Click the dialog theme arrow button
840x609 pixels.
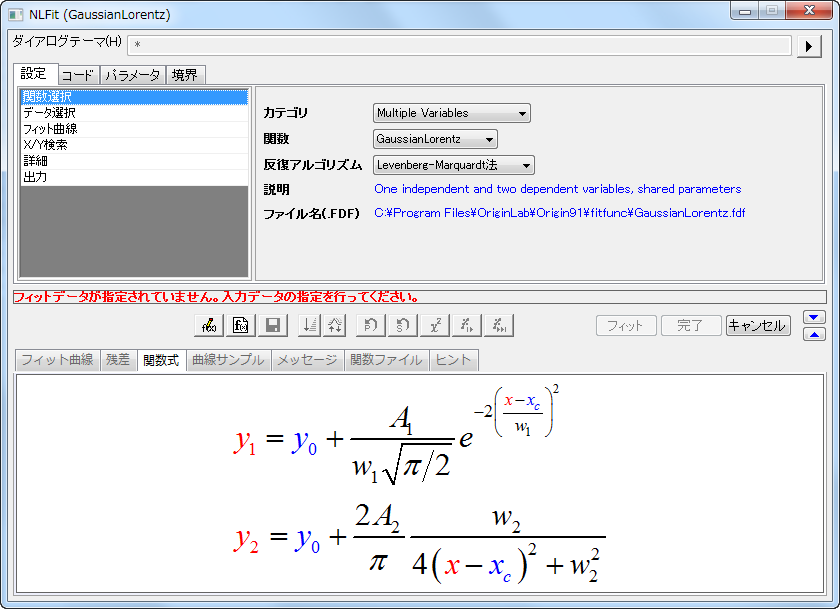(809, 46)
